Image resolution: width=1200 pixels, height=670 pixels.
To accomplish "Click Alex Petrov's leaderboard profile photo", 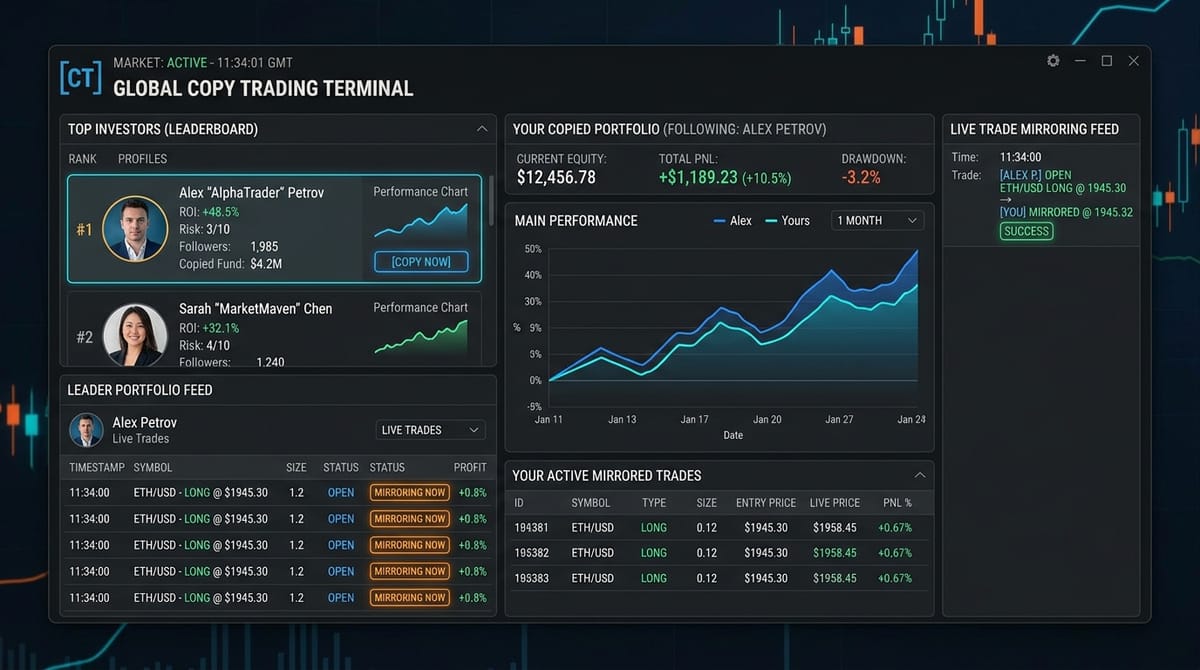I will tap(135, 229).
